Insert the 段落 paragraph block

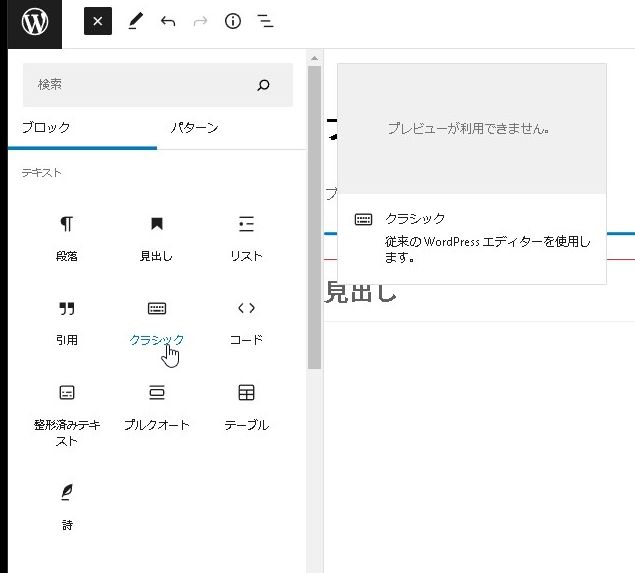tap(67, 237)
